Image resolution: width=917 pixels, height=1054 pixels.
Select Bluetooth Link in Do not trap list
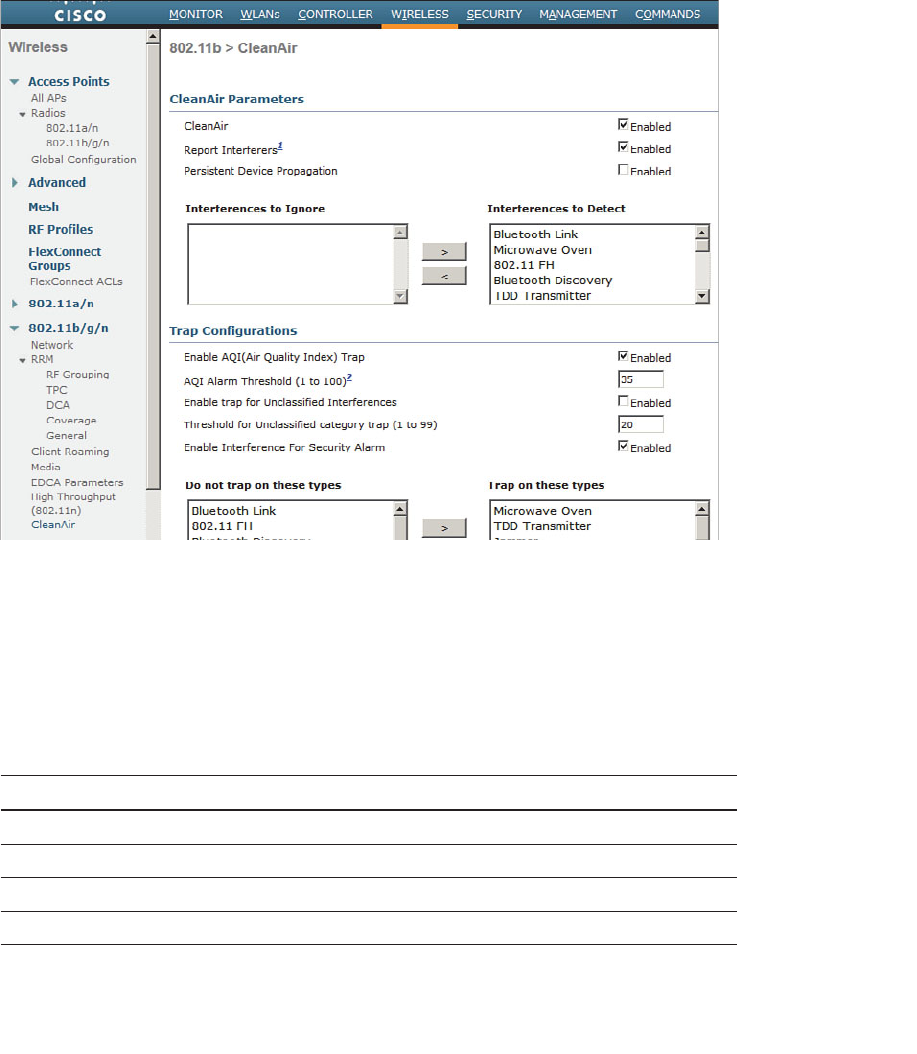point(234,511)
